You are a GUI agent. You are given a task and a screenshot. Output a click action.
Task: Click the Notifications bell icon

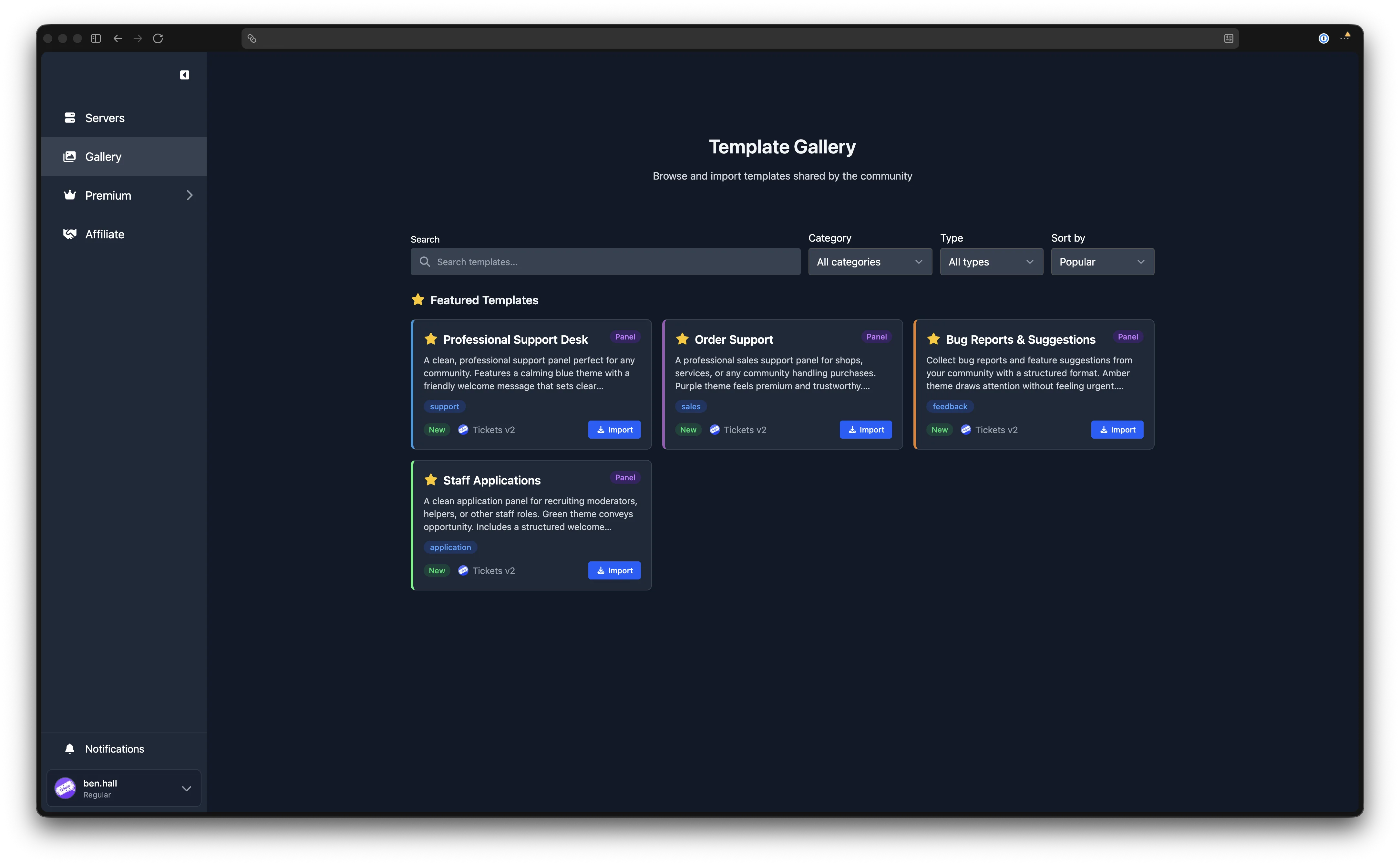pos(70,749)
